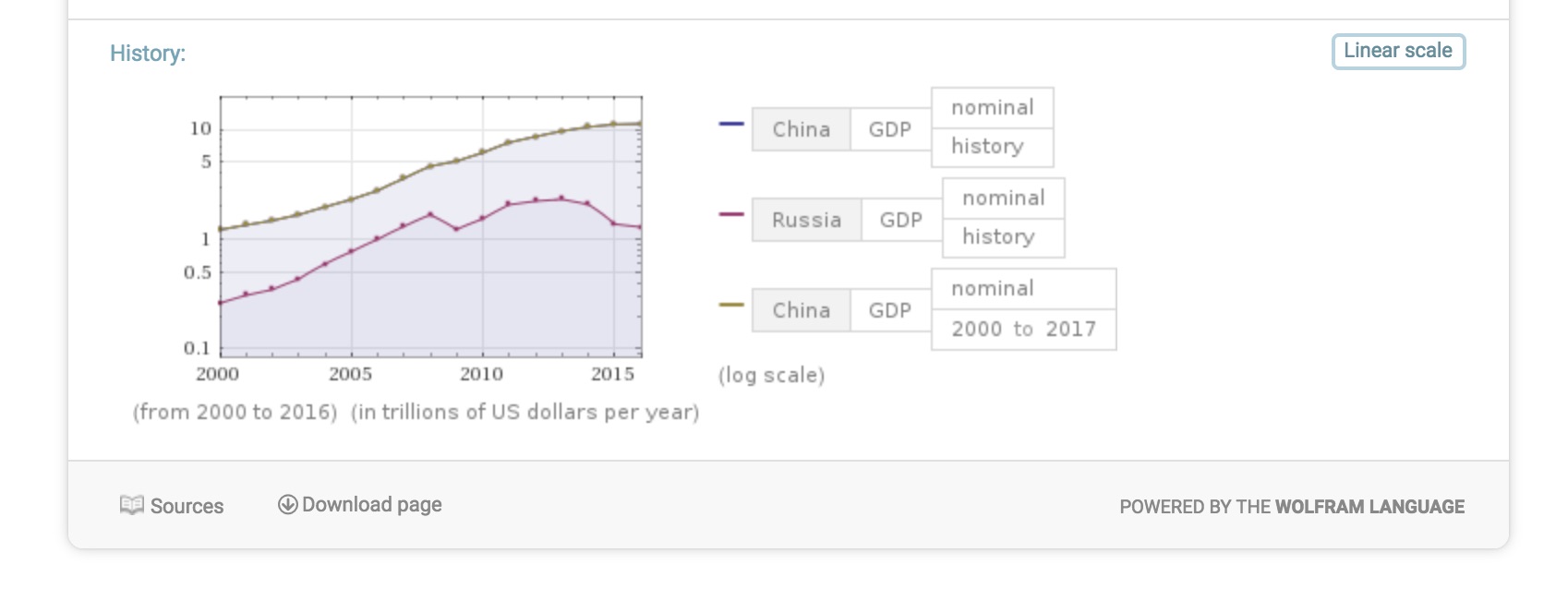Click the Download page arrow icon
This screenshot has height=589, width=1568.
288,504
